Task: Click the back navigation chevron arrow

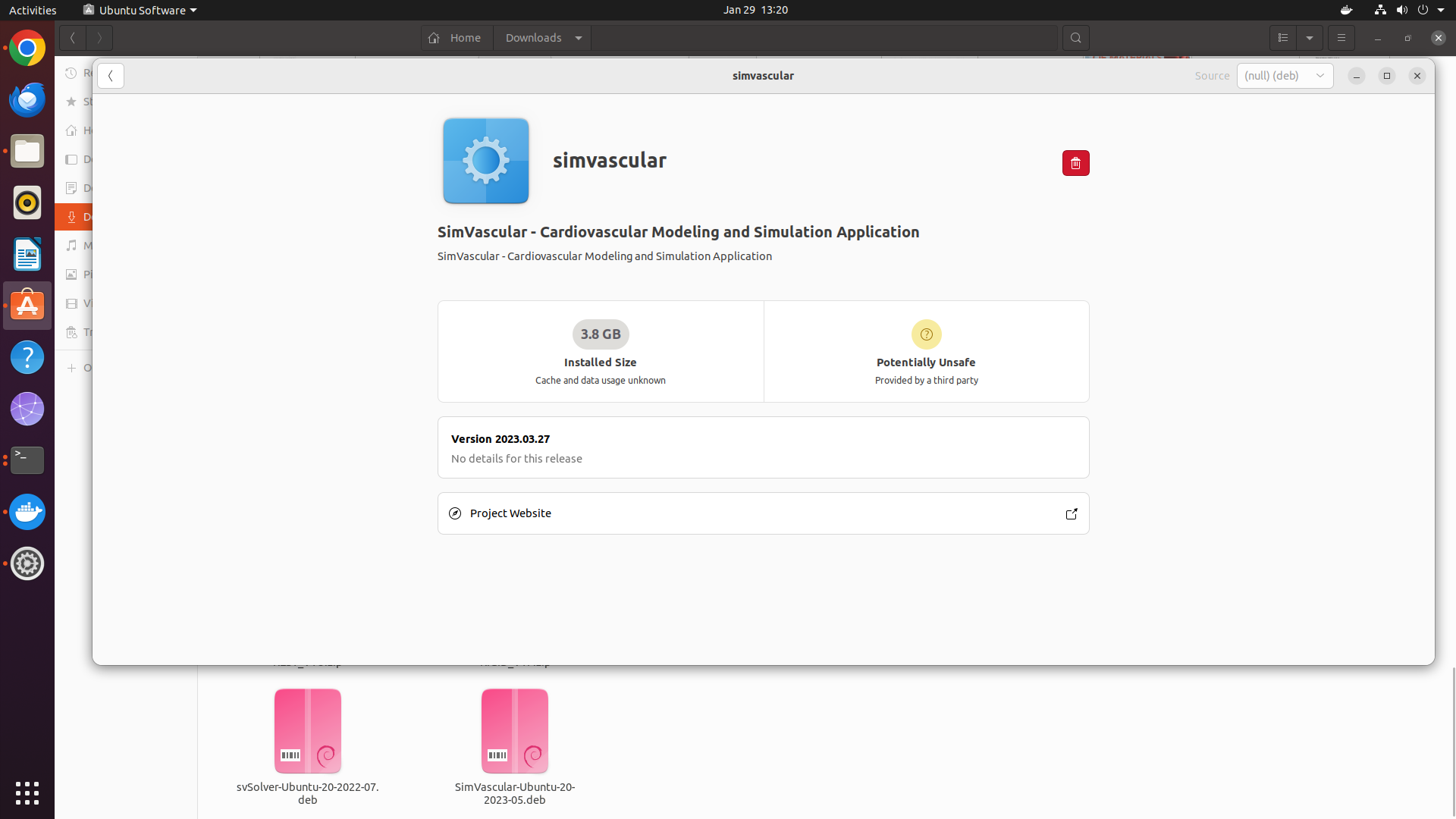Action: coord(111,75)
